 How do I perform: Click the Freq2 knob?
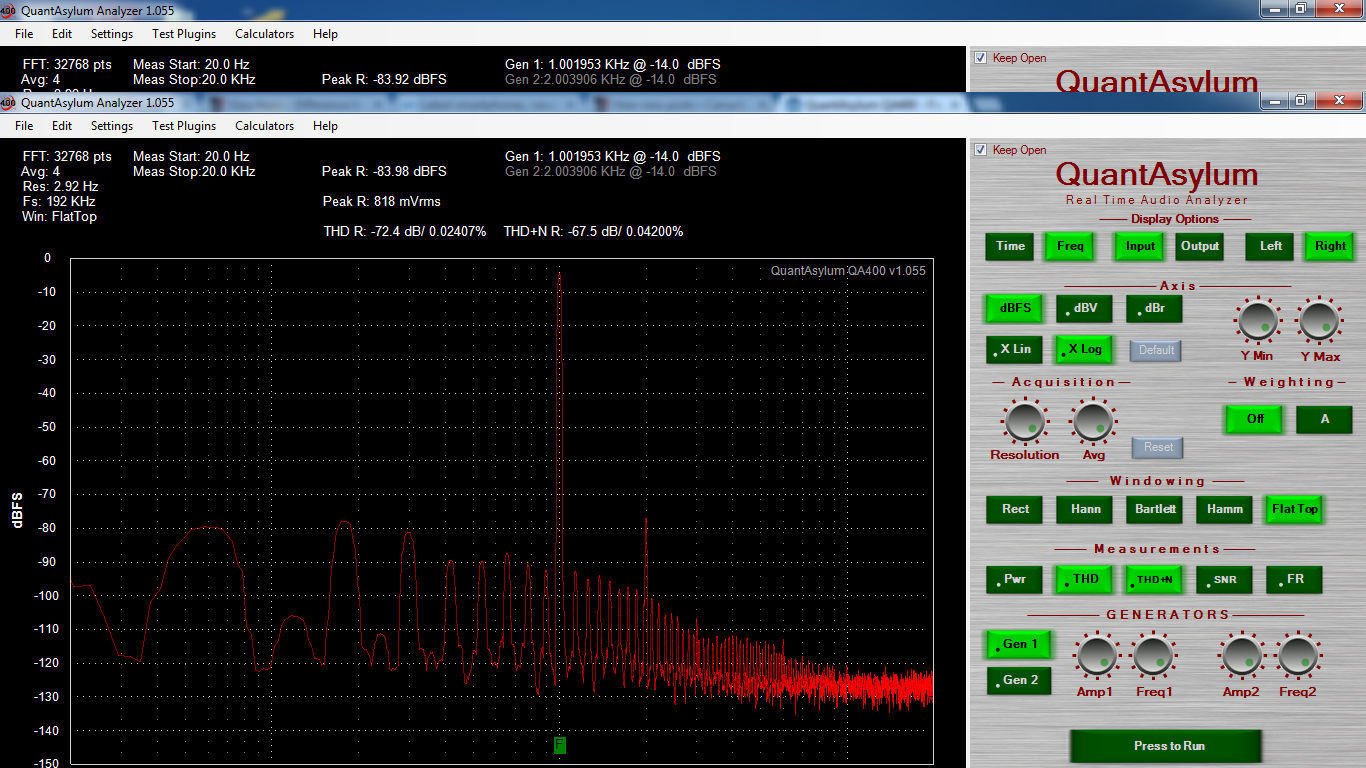click(1298, 656)
